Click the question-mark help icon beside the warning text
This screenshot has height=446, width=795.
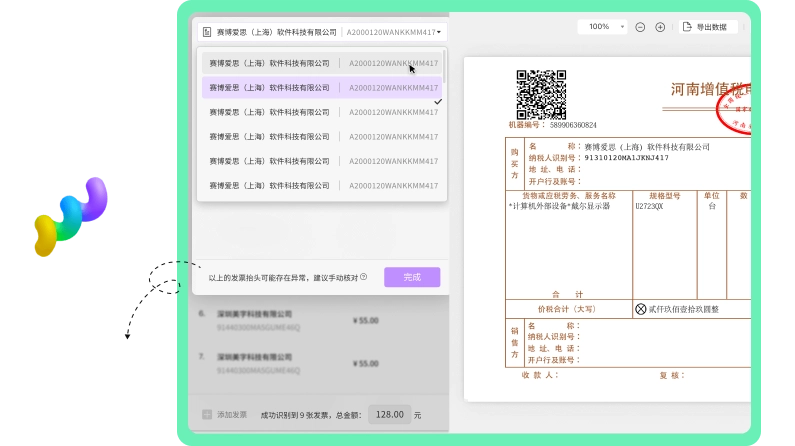[364, 277]
